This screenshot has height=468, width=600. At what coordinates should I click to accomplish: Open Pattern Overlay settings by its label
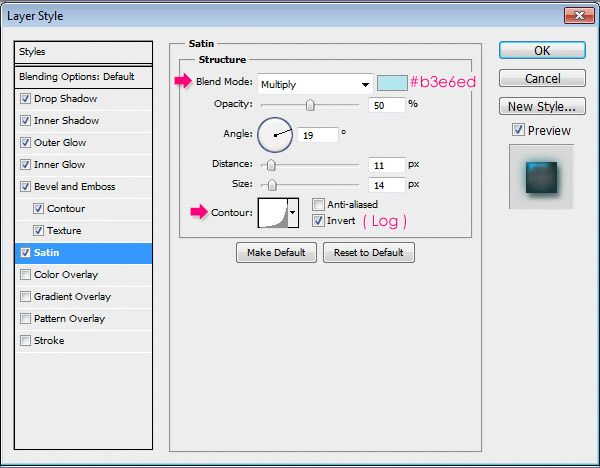coord(69,319)
